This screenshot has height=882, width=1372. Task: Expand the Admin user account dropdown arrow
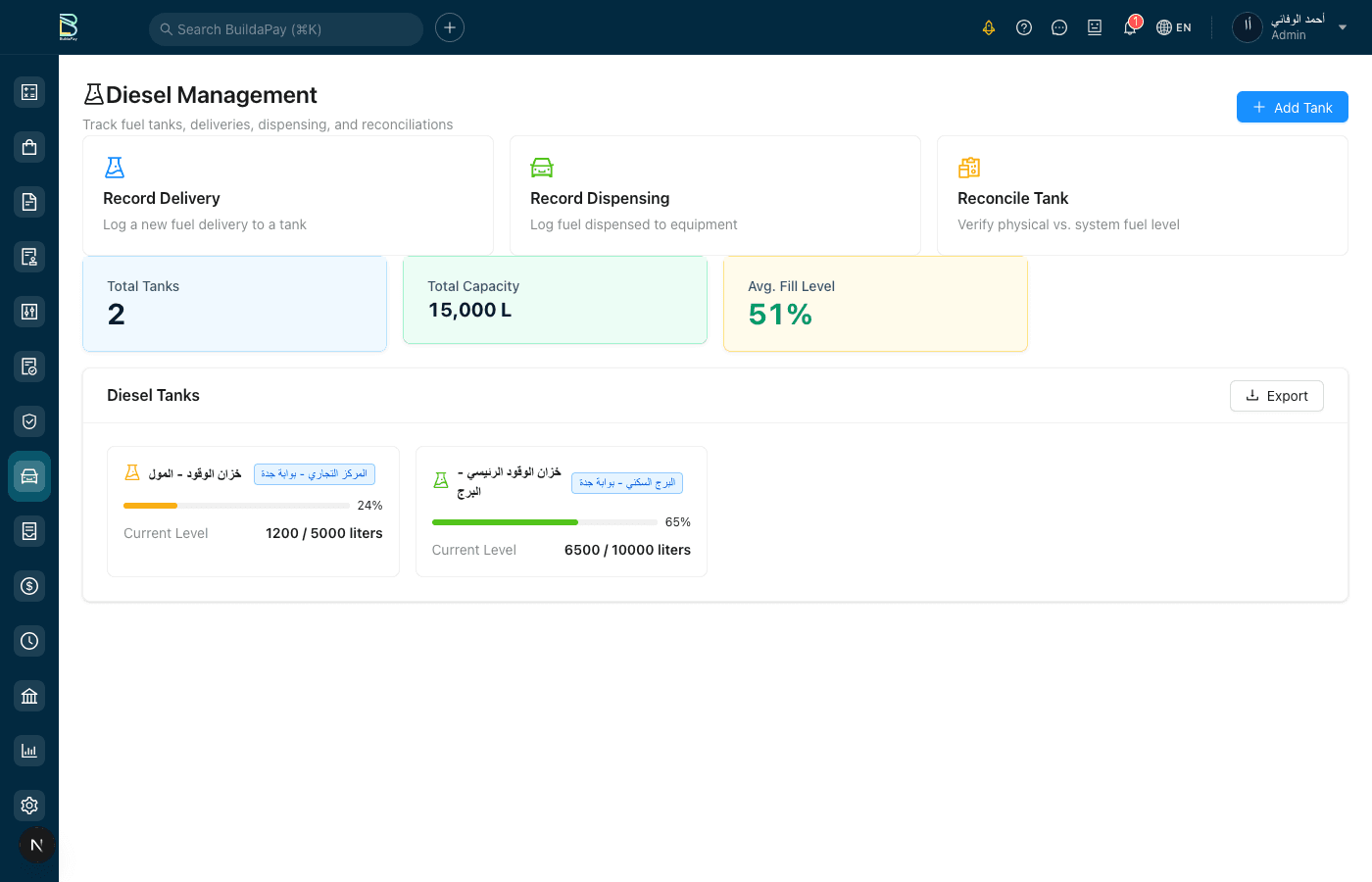[1343, 27]
